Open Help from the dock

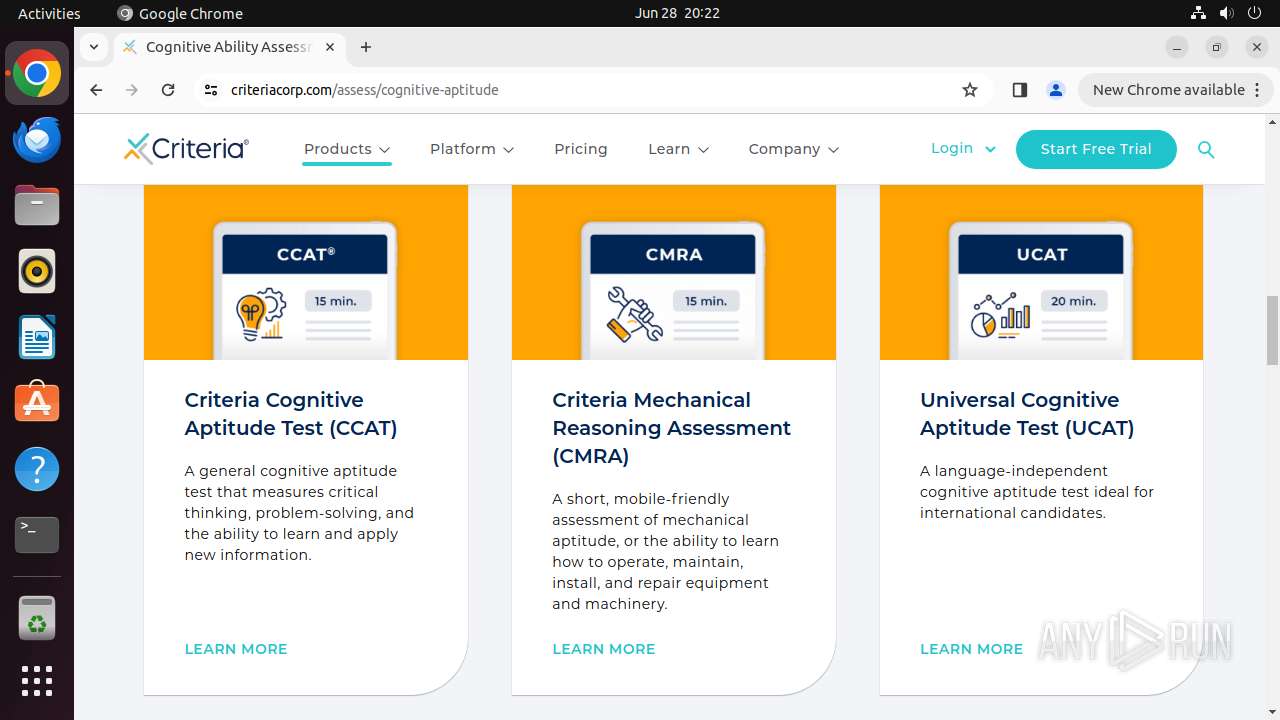click(37, 469)
